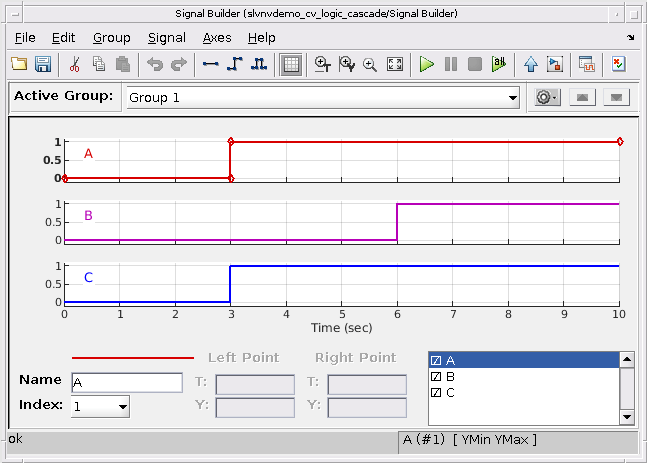The image size is (647, 463).
Task: Click the signal A point at time 3, value 1
Action: tap(231, 142)
